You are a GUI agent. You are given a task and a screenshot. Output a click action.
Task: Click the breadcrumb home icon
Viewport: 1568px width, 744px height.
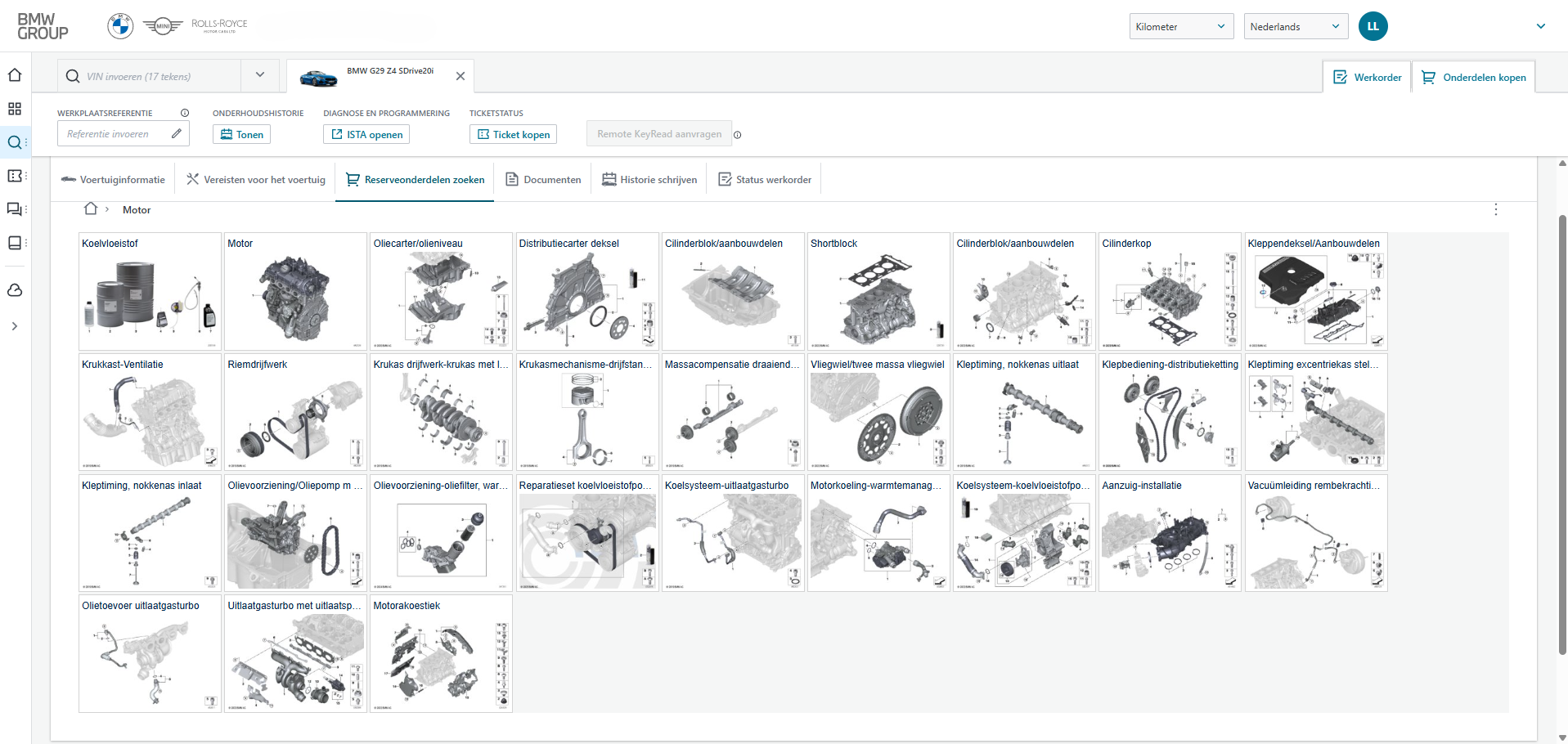91,209
